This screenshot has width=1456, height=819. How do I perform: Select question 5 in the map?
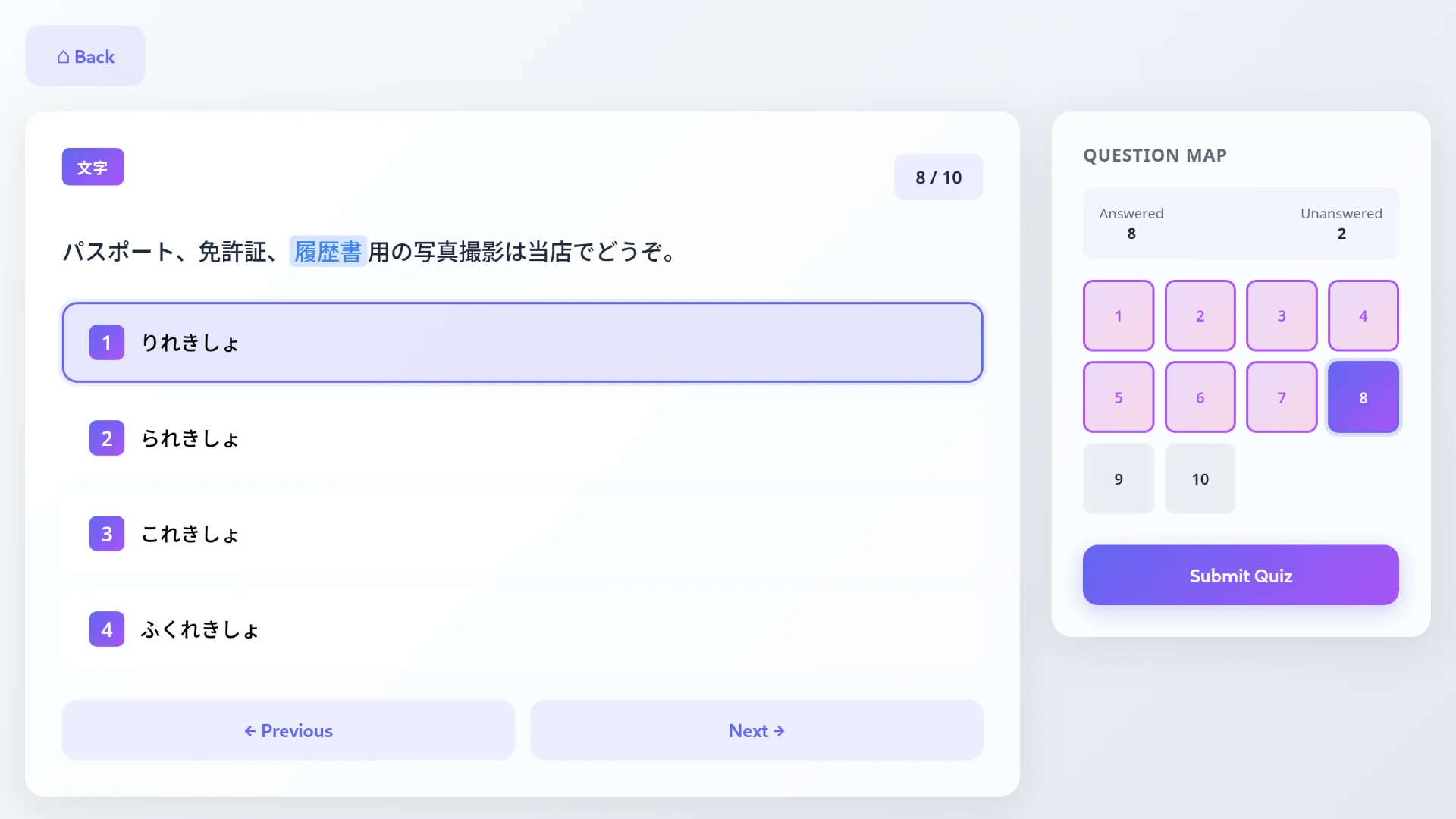point(1118,397)
